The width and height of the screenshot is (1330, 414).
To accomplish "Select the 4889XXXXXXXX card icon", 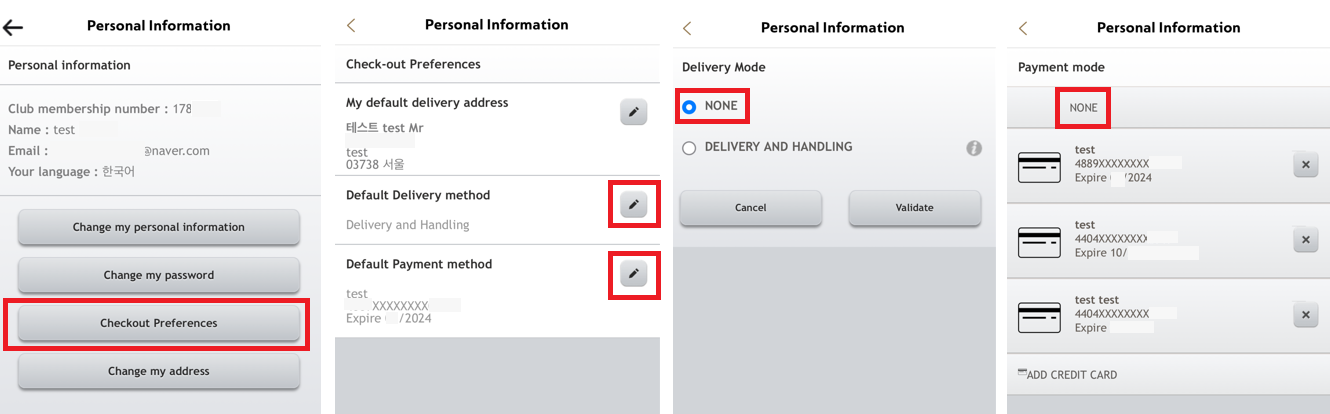I will point(1039,167).
